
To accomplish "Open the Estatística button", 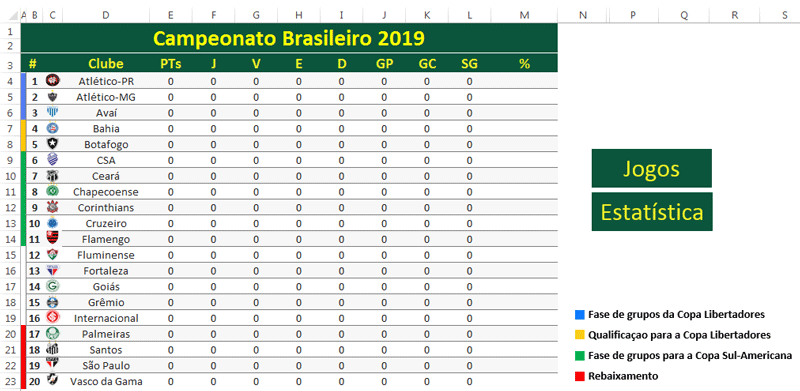I will 652,212.
